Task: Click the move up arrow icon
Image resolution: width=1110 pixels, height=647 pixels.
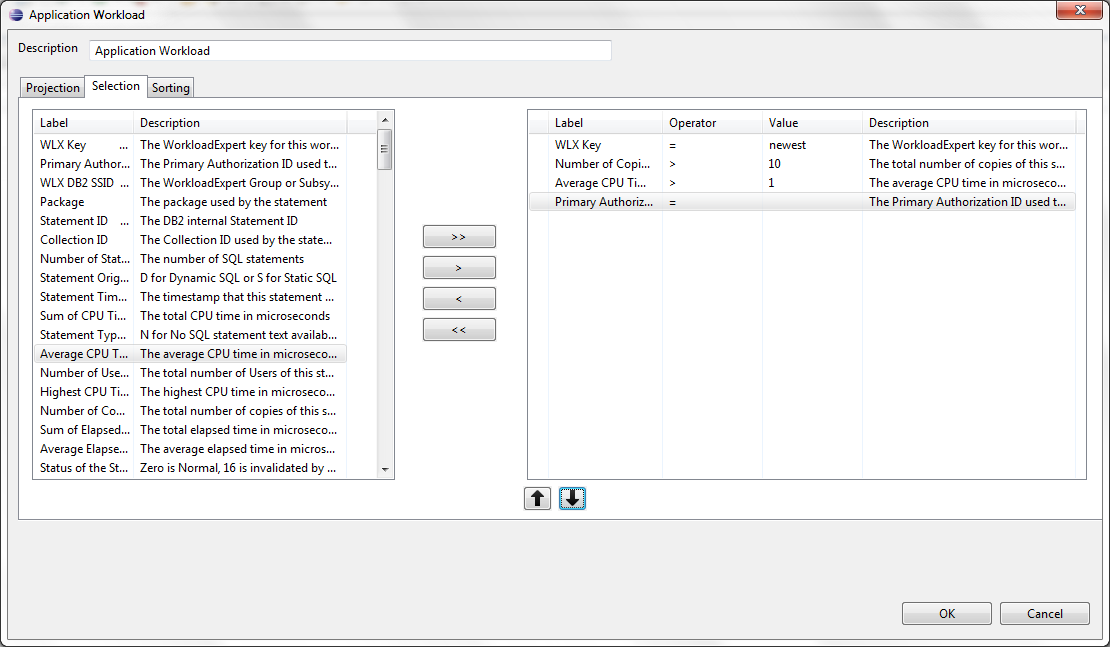Action: click(537, 499)
